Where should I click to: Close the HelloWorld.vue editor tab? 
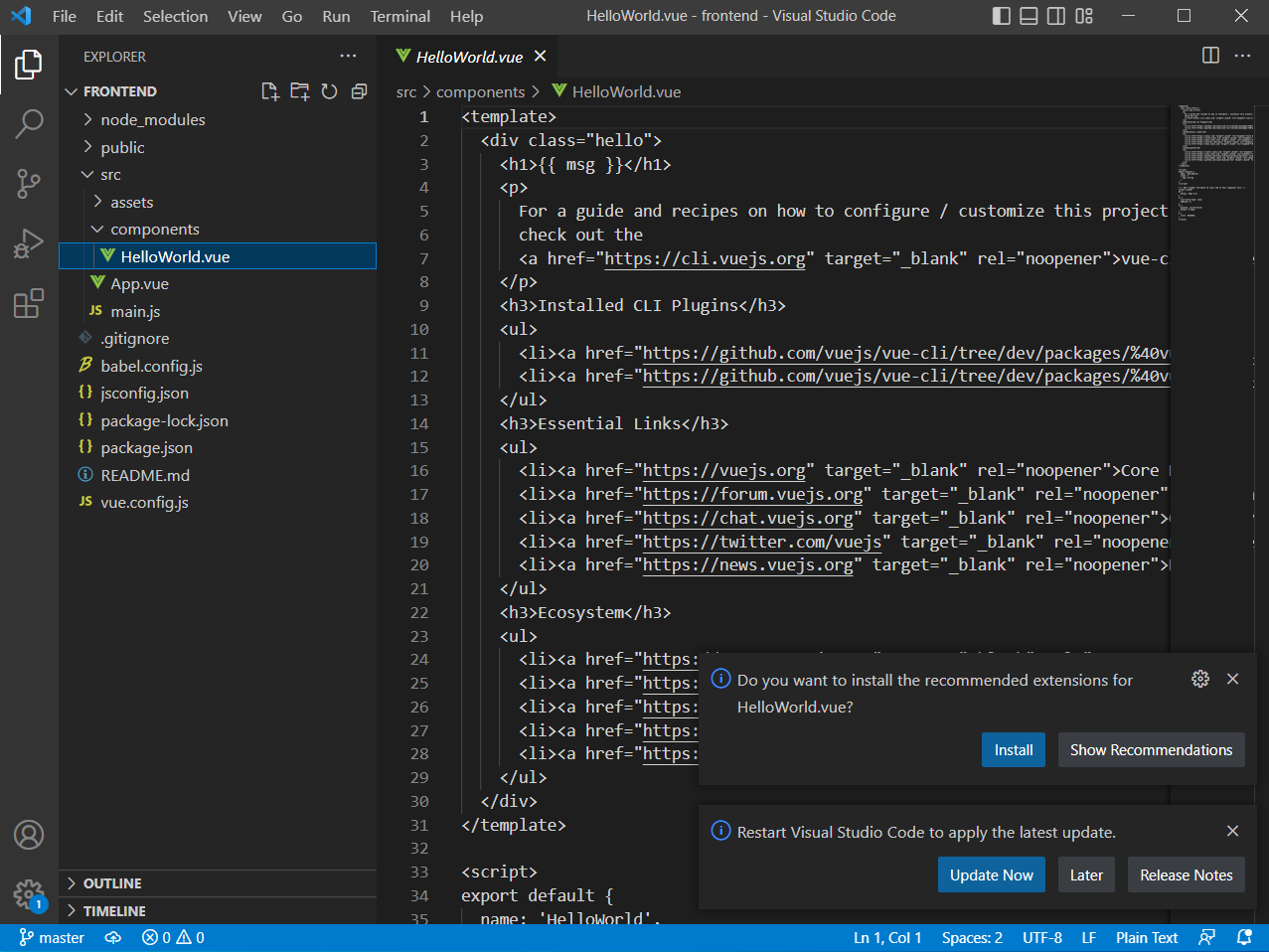540,57
